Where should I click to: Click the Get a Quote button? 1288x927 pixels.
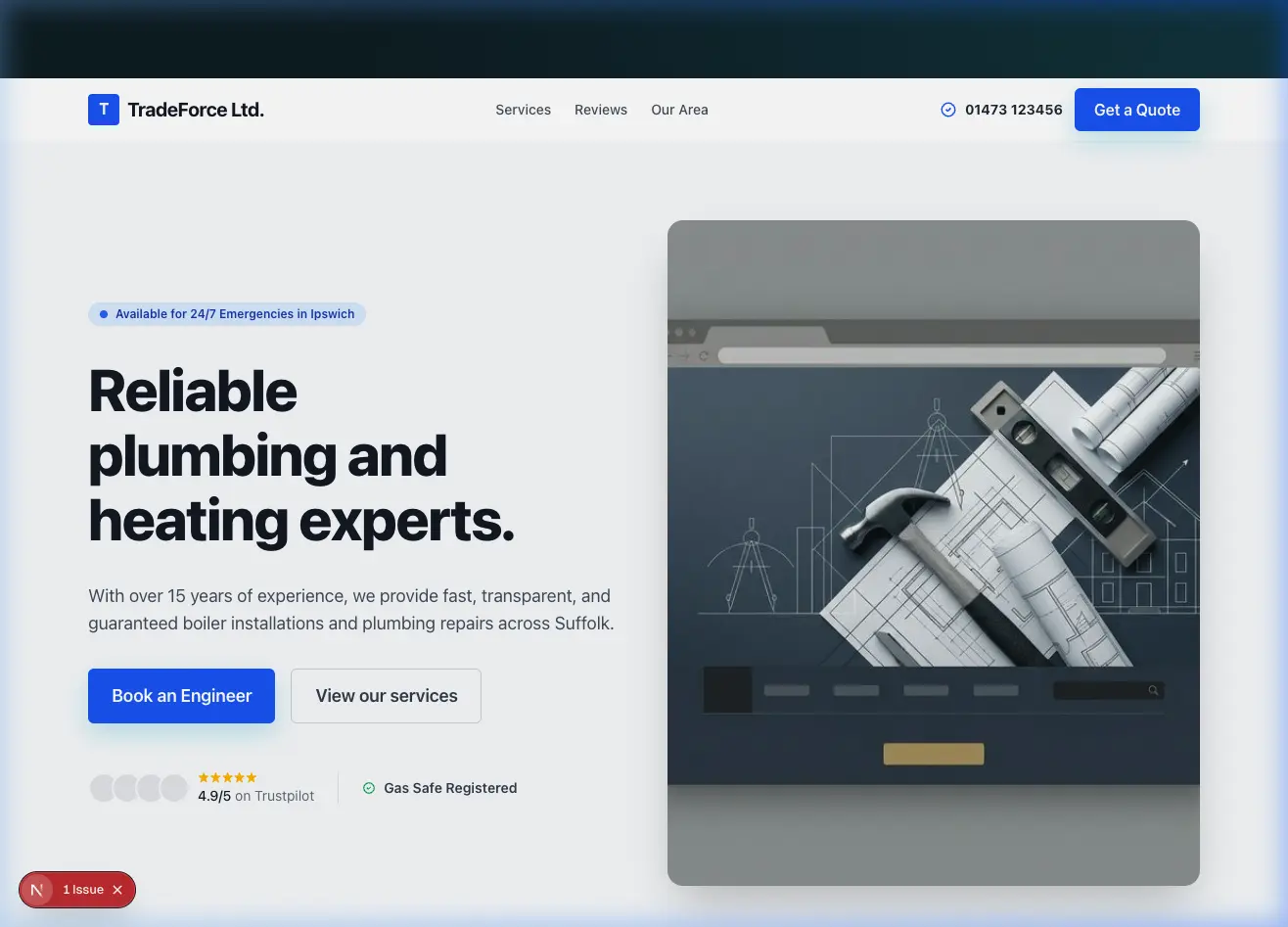(x=1136, y=109)
